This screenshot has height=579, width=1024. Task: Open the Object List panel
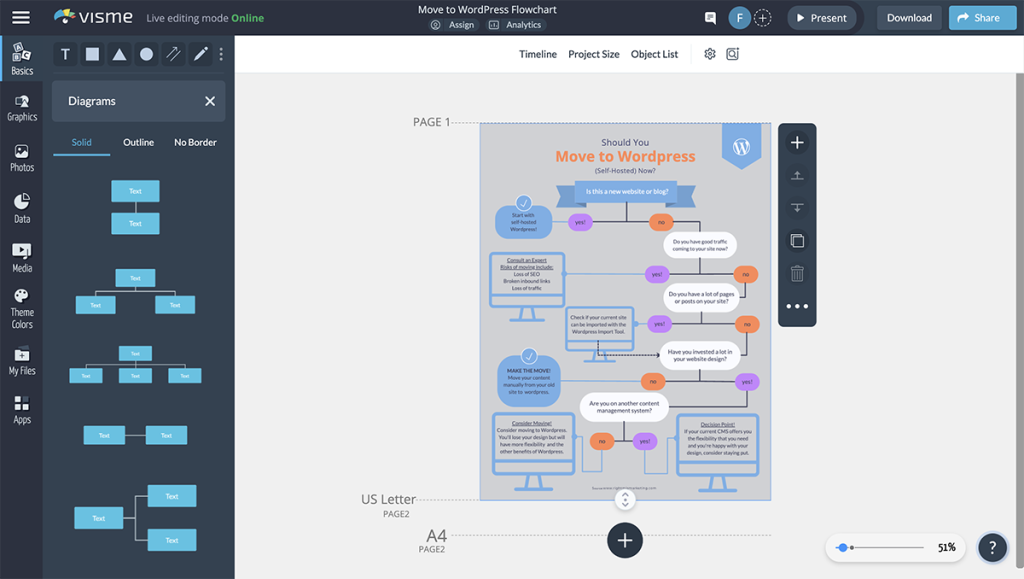pyautogui.click(x=654, y=54)
